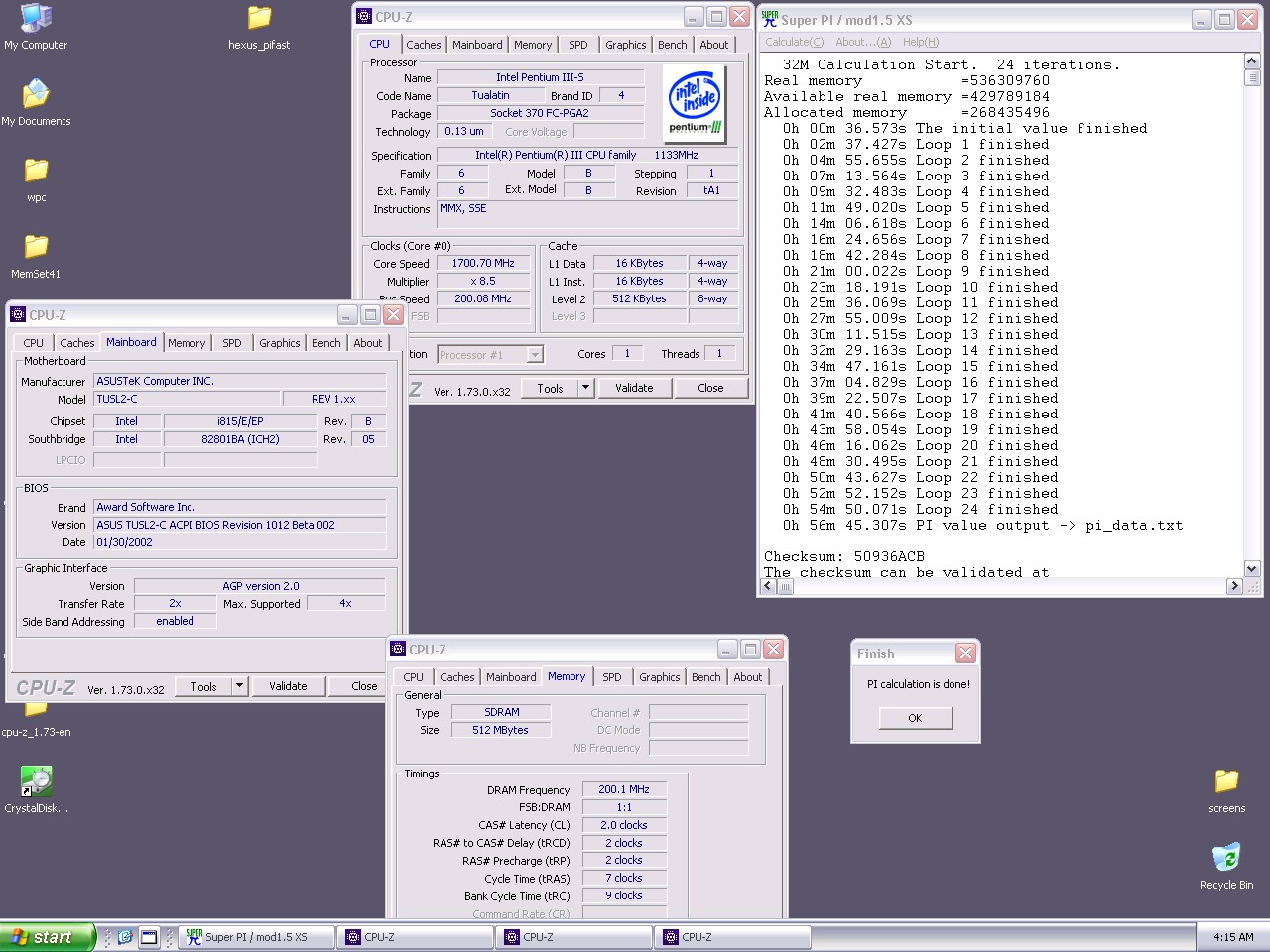1270x952 pixels.
Task: Select Memory tab in CPU-Z Mainboard window
Action: [x=187, y=343]
